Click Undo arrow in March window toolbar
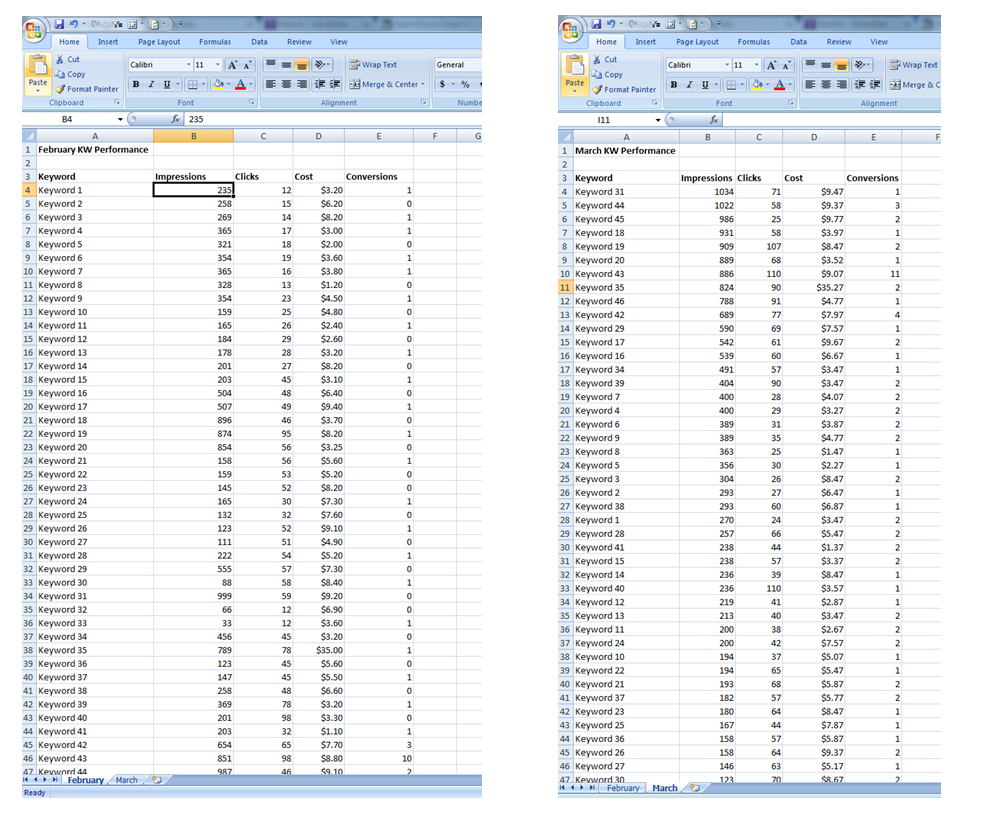The width and height of the screenshot is (988, 814). pos(611,24)
